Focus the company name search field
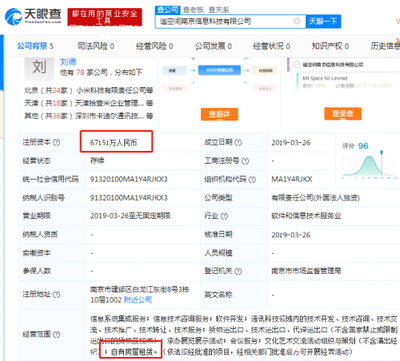This screenshot has height=361, width=400. pyautogui.click(x=230, y=21)
